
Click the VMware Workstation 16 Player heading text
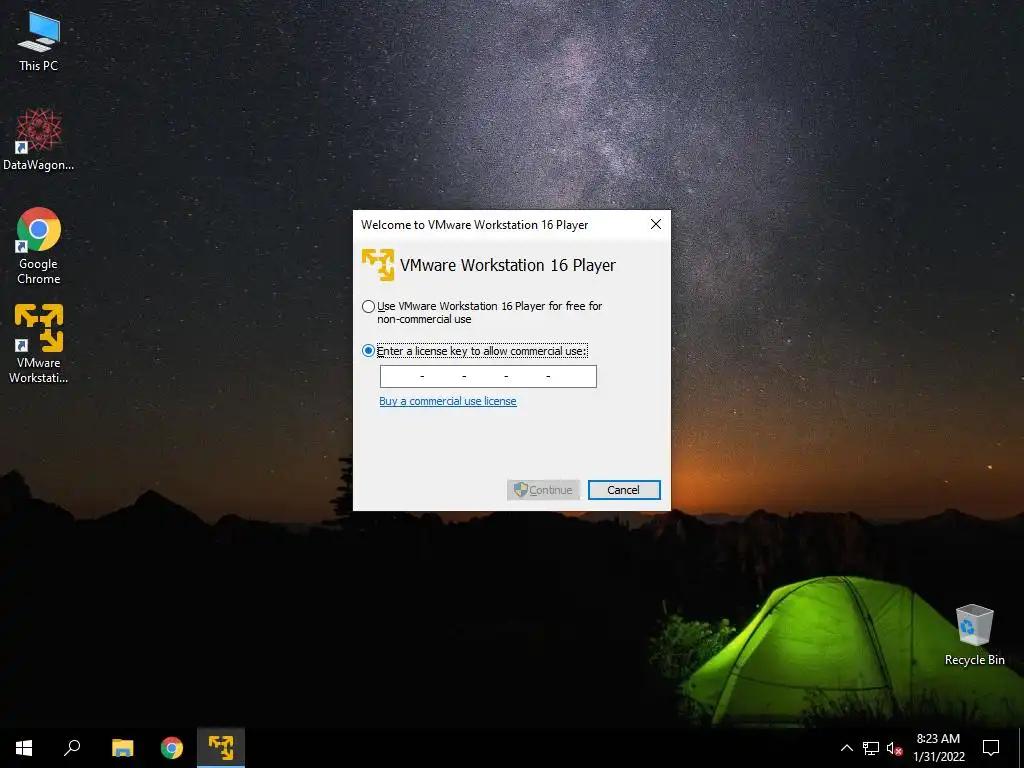click(x=508, y=265)
